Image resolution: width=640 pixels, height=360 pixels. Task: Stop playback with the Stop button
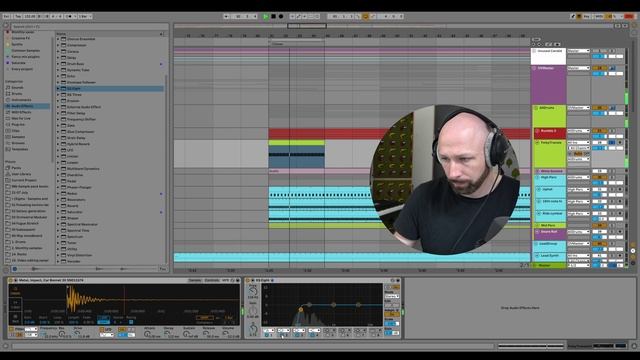tap(273, 16)
